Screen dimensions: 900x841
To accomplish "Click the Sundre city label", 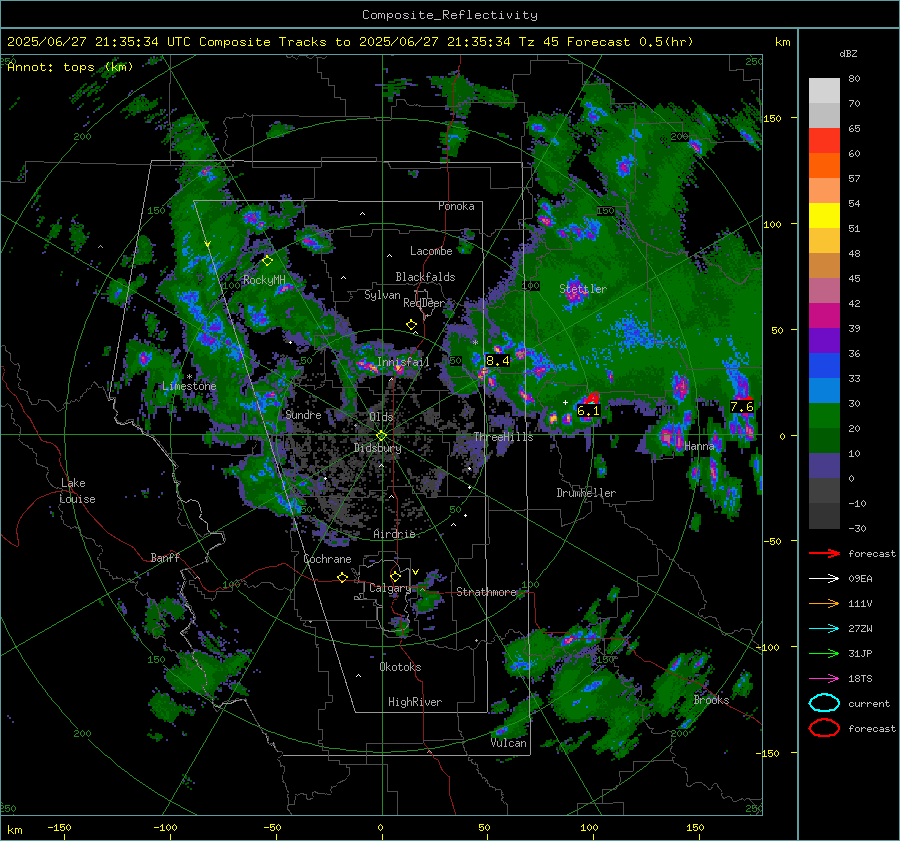I will click(303, 414).
